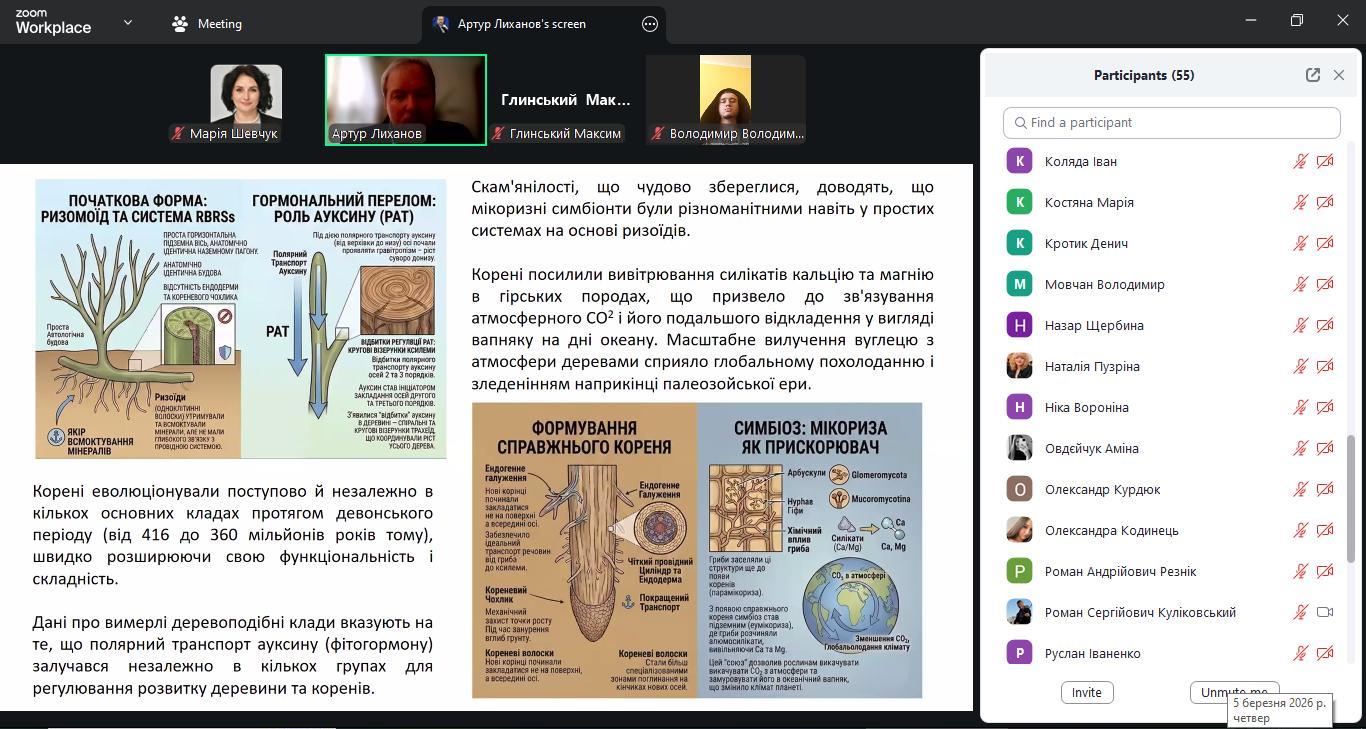Click the camera-off icon for Овдєйчук Аміна
The height and width of the screenshot is (729, 1366).
point(1325,448)
